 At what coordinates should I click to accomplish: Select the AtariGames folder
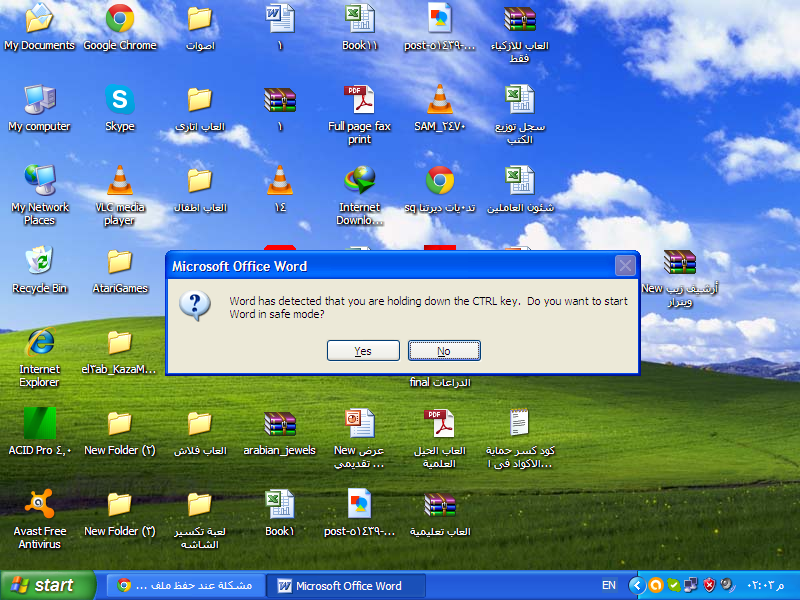point(120,269)
